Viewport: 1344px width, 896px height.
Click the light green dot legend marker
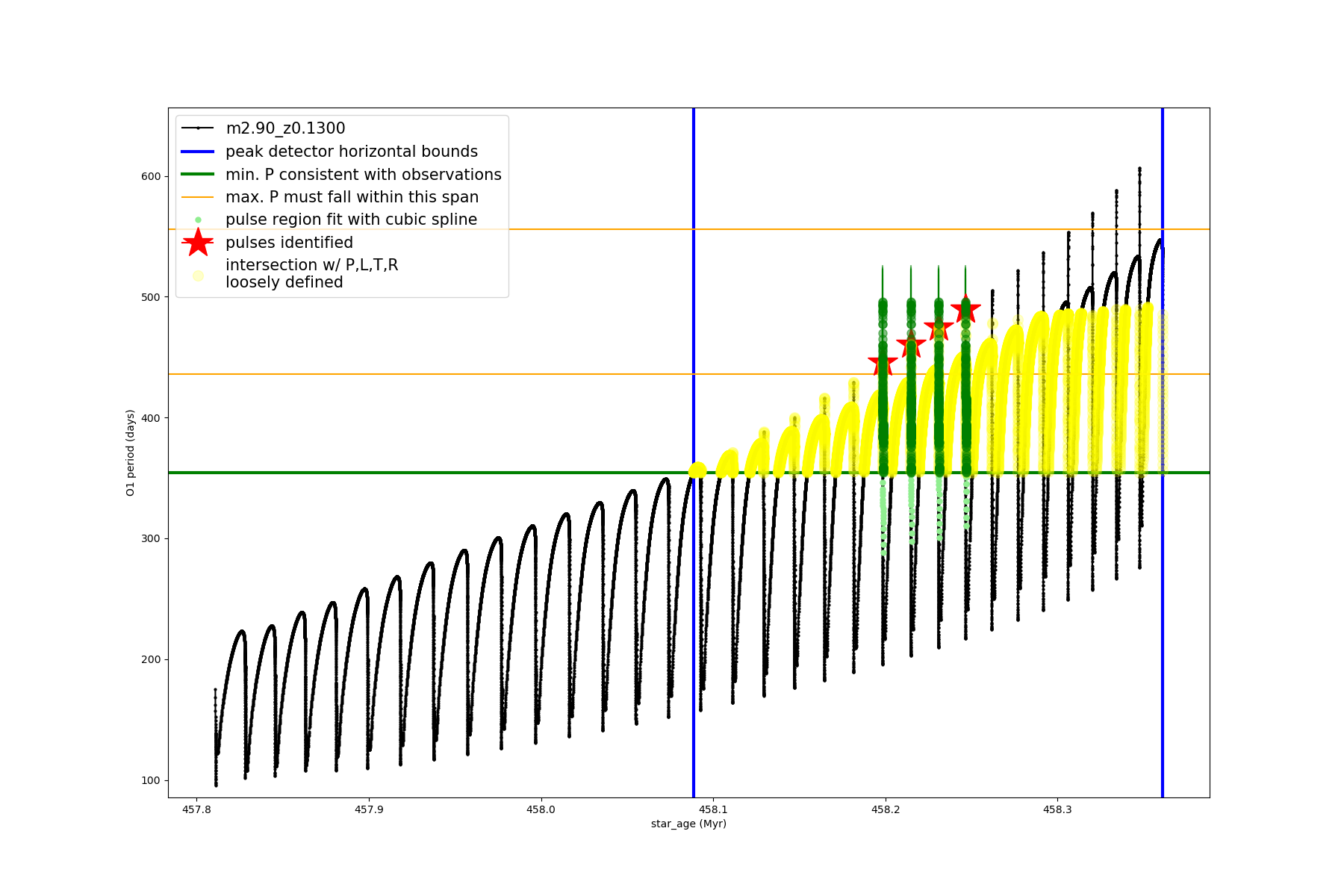(198, 220)
